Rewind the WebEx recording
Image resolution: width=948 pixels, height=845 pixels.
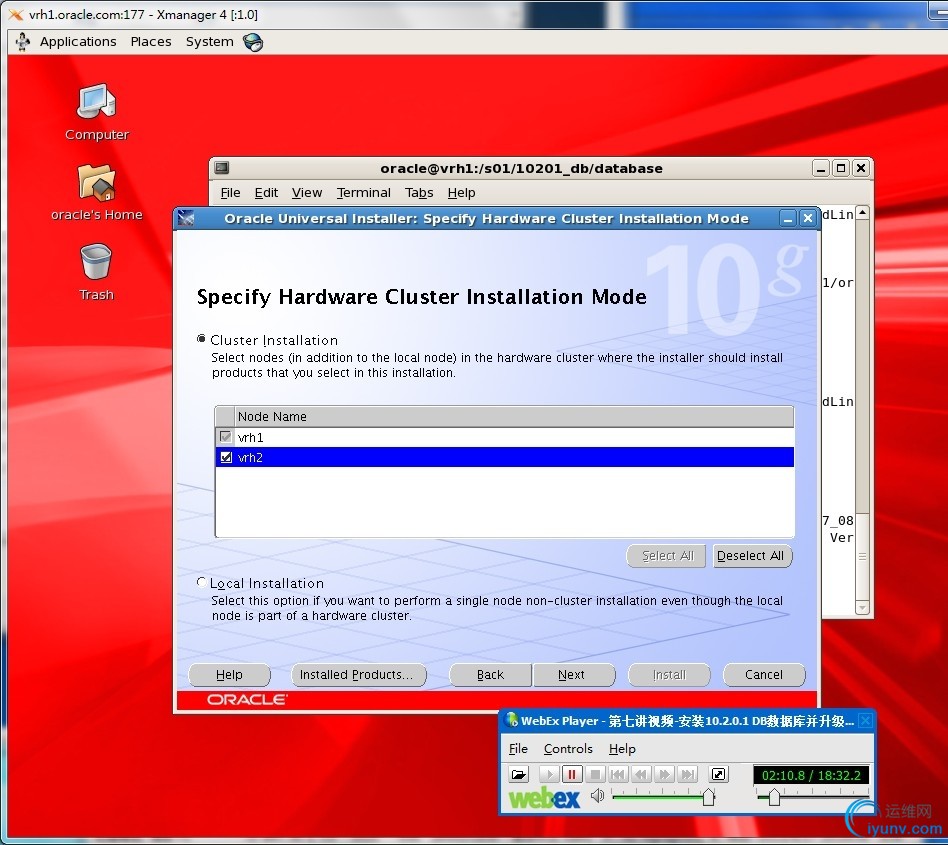641,774
